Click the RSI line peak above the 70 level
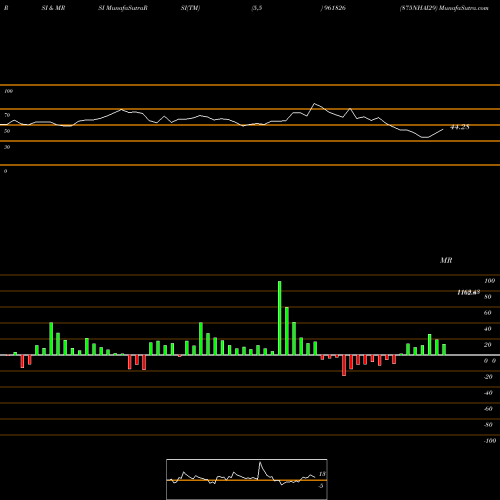500x500 pixels. pyautogui.click(x=314, y=104)
